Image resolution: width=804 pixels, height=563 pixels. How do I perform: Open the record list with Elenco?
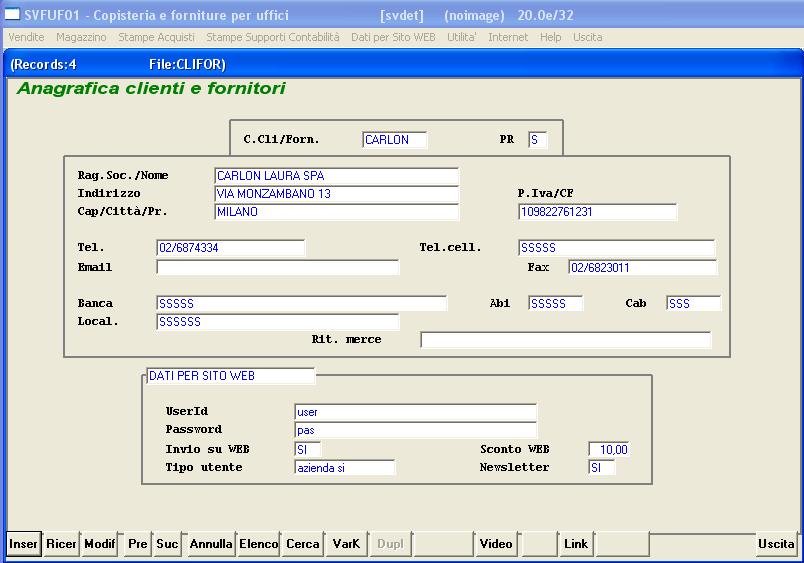point(258,544)
